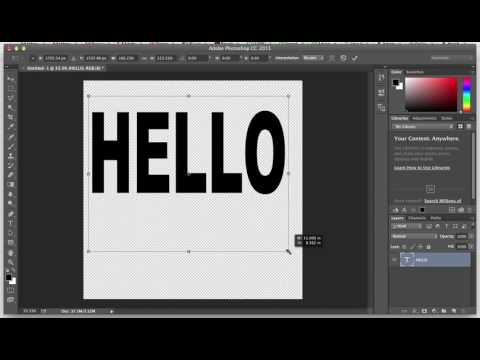480x360 pixels.
Task: Click the delete layer trash icon
Action: (x=463, y=311)
